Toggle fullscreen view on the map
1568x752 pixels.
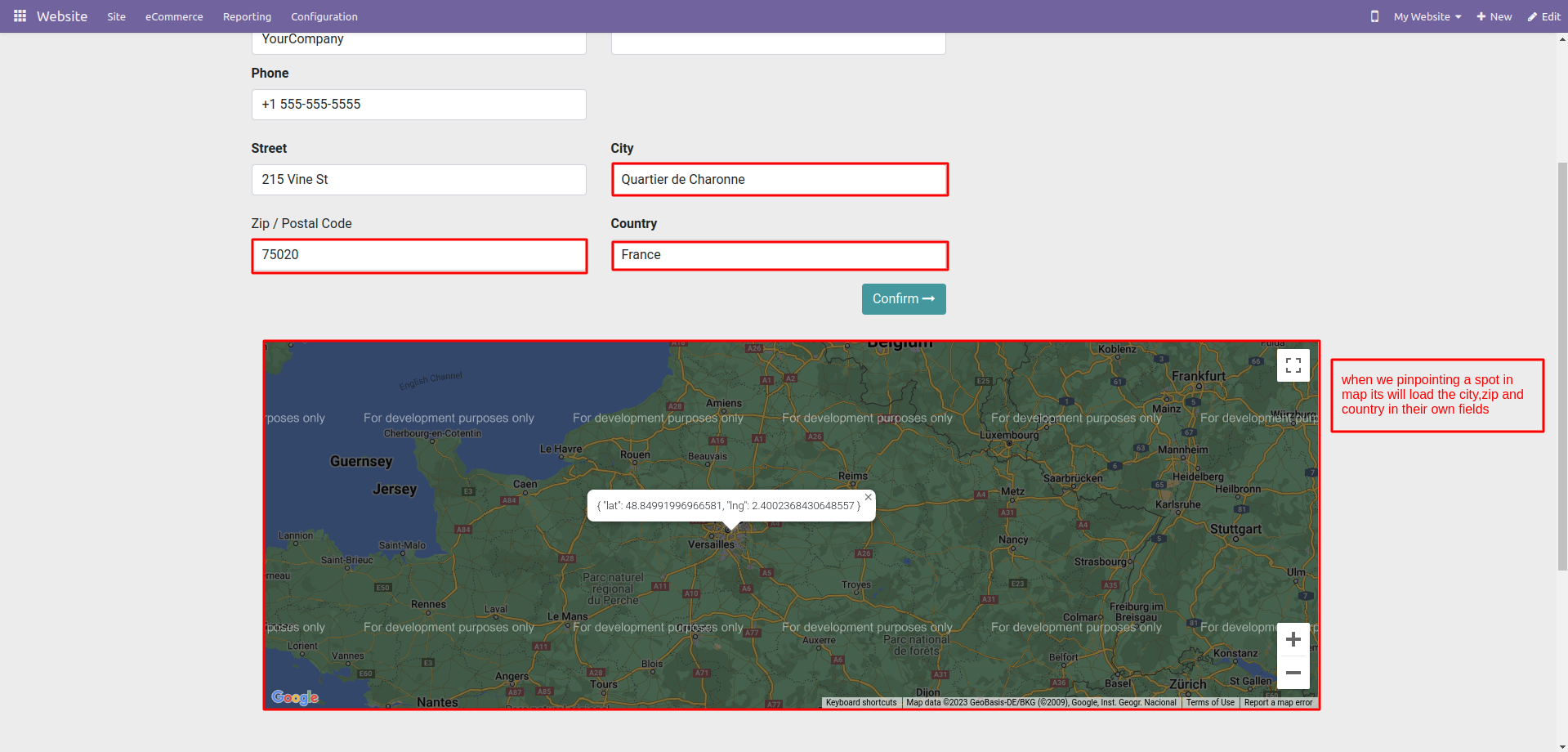pos(1293,365)
